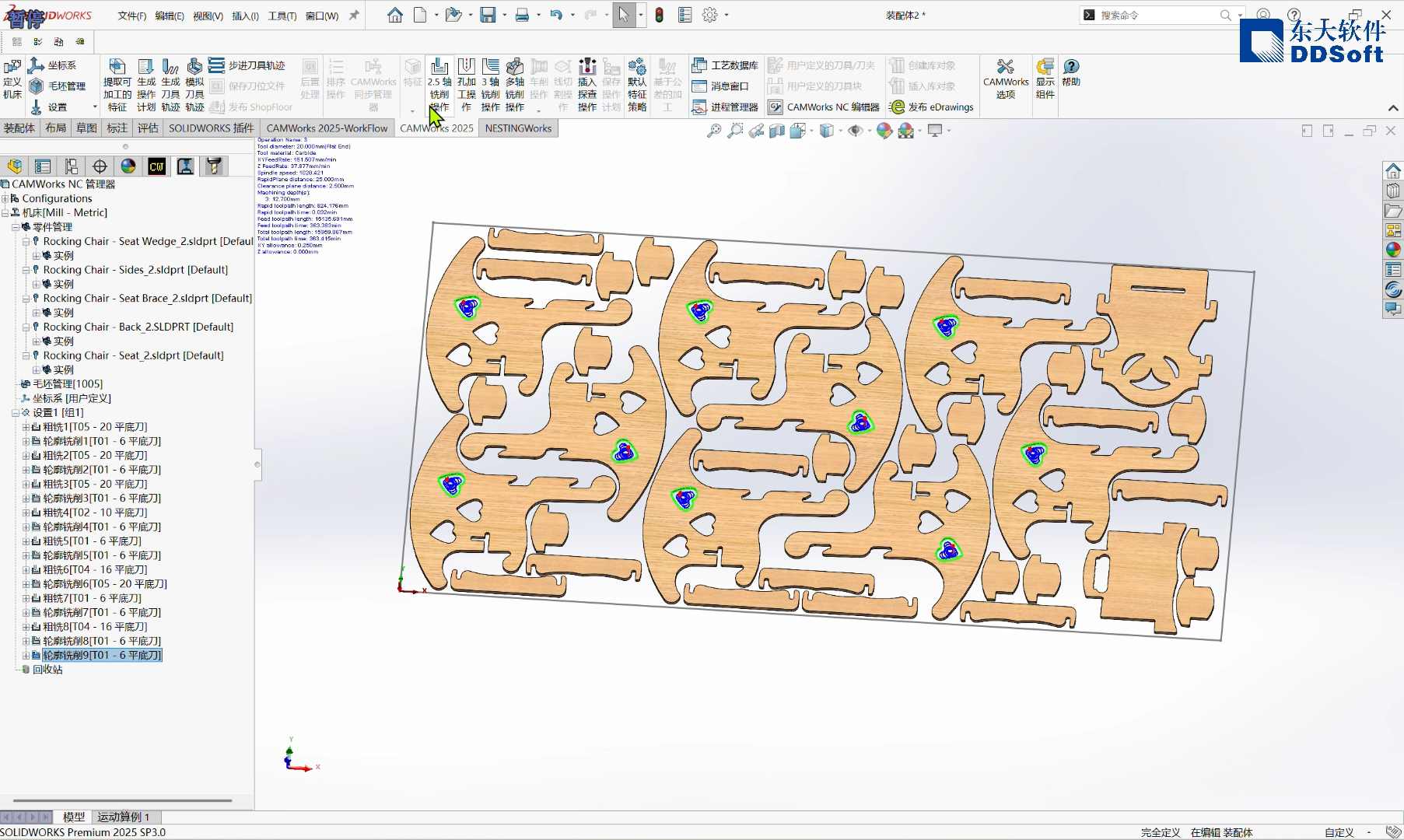This screenshot has height=840, width=1404.
Task: Select Rocking Chair - Back_2.SLDPRT tree item
Action: coord(138,327)
